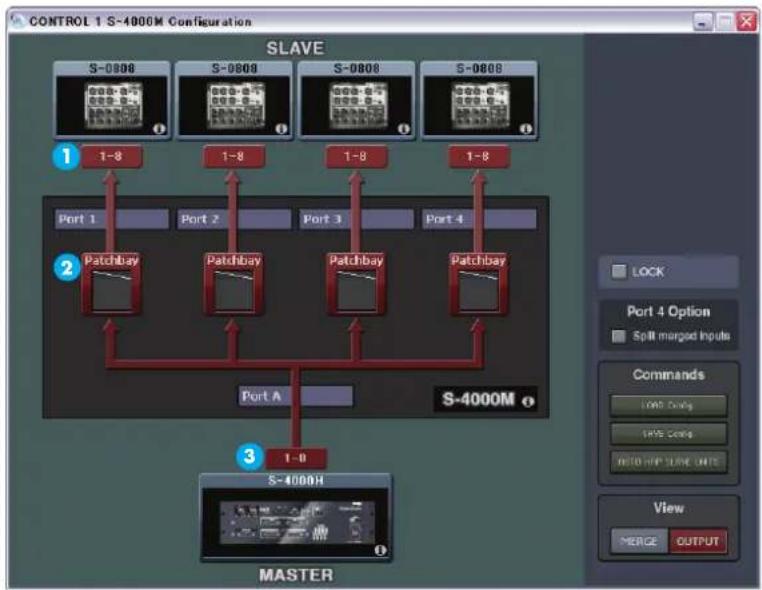Show info for the S-0808 on Port 3
The height and width of the screenshot is (590, 762).
404,129
